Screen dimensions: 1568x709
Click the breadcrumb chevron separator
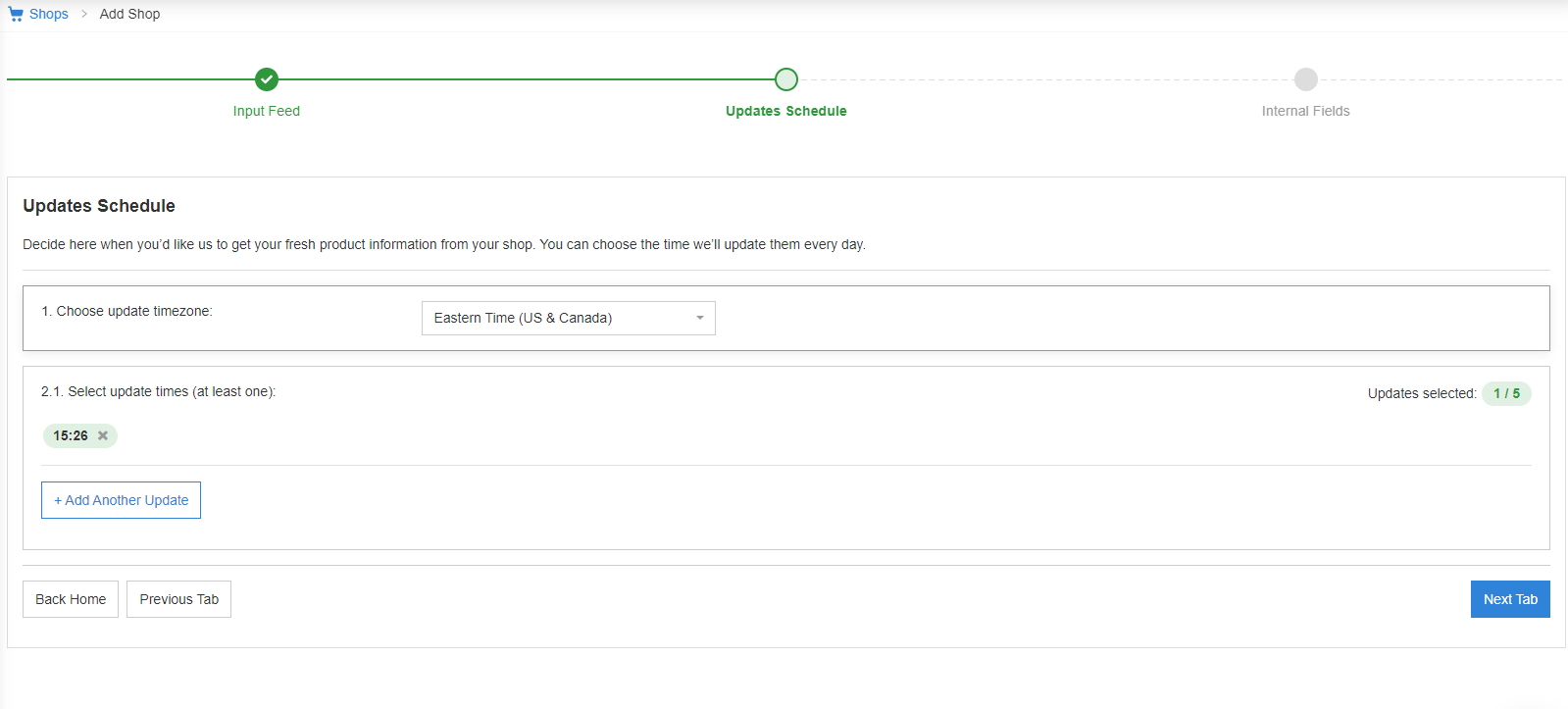click(84, 14)
